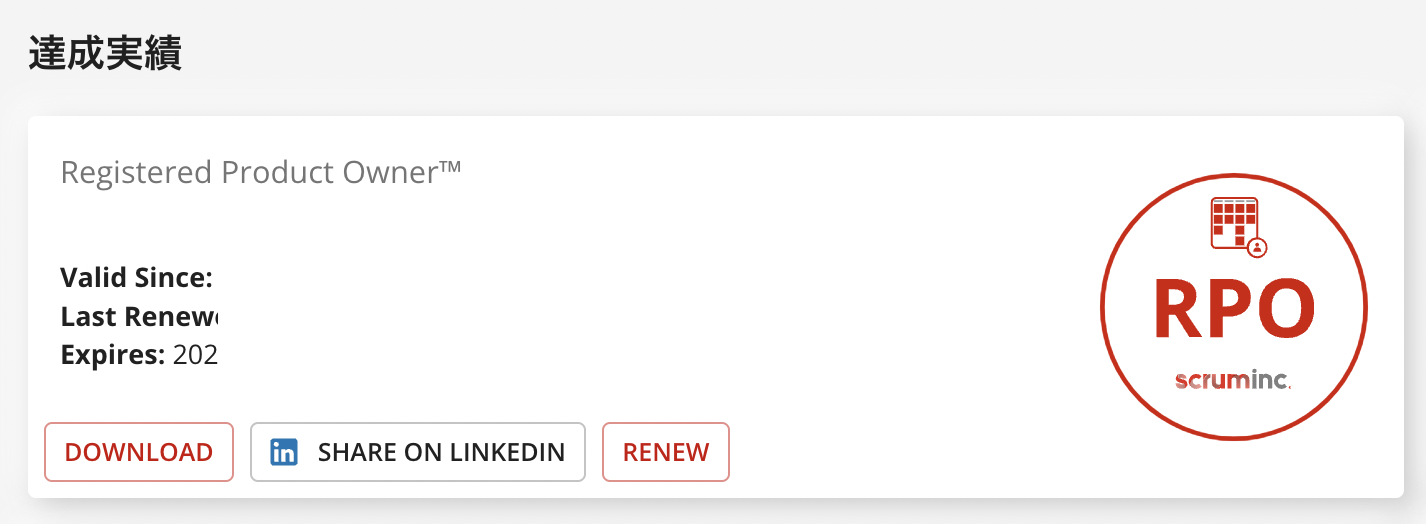
Task: Share the credential on LinkedIn
Action: click(x=417, y=452)
